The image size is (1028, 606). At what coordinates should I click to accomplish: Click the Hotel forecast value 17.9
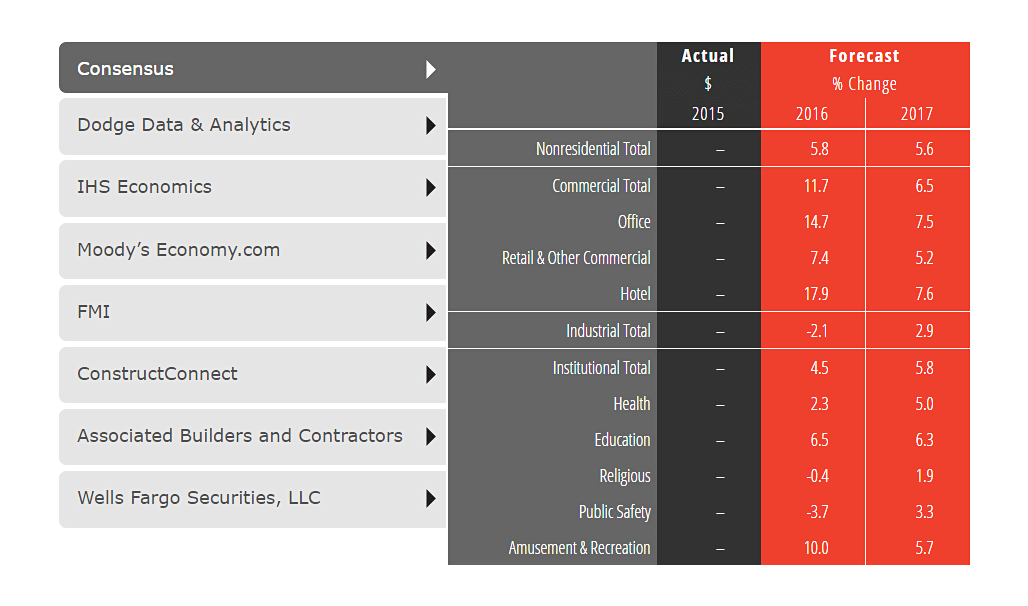pos(819,294)
